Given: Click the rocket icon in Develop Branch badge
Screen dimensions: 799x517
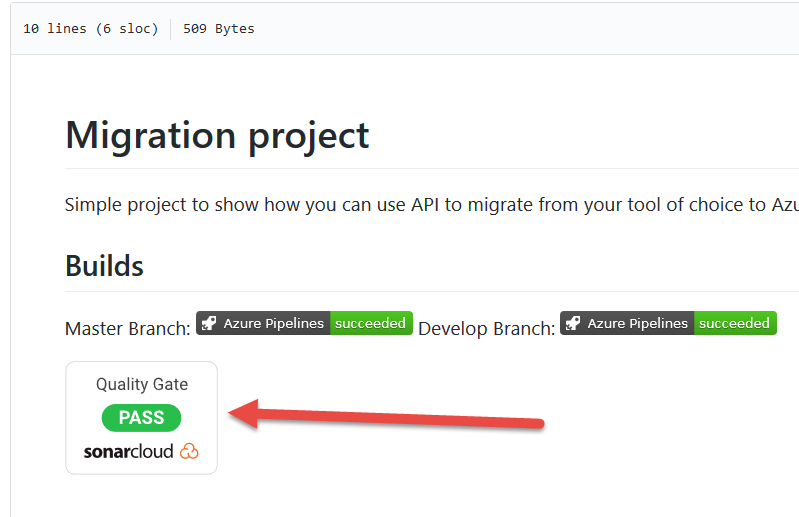Looking at the screenshot, I should click(573, 323).
